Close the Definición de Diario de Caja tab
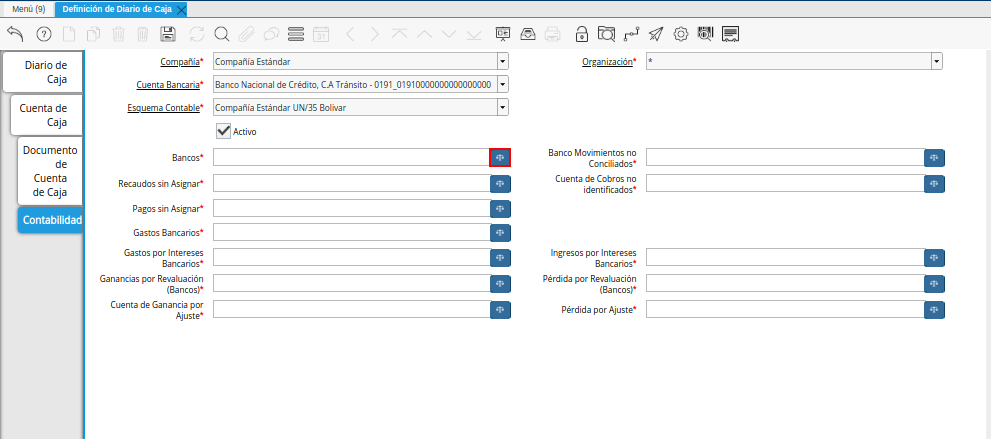 (x=181, y=10)
